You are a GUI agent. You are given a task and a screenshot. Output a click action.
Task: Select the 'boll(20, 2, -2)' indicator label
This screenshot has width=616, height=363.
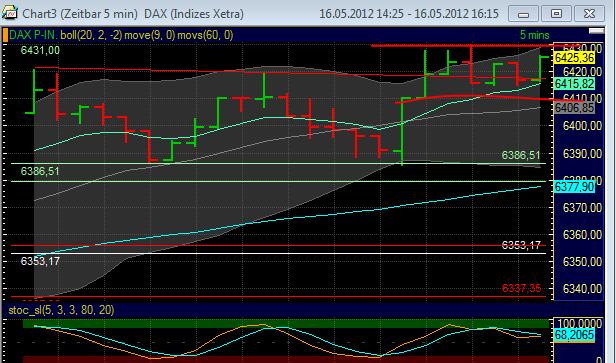(x=91, y=35)
